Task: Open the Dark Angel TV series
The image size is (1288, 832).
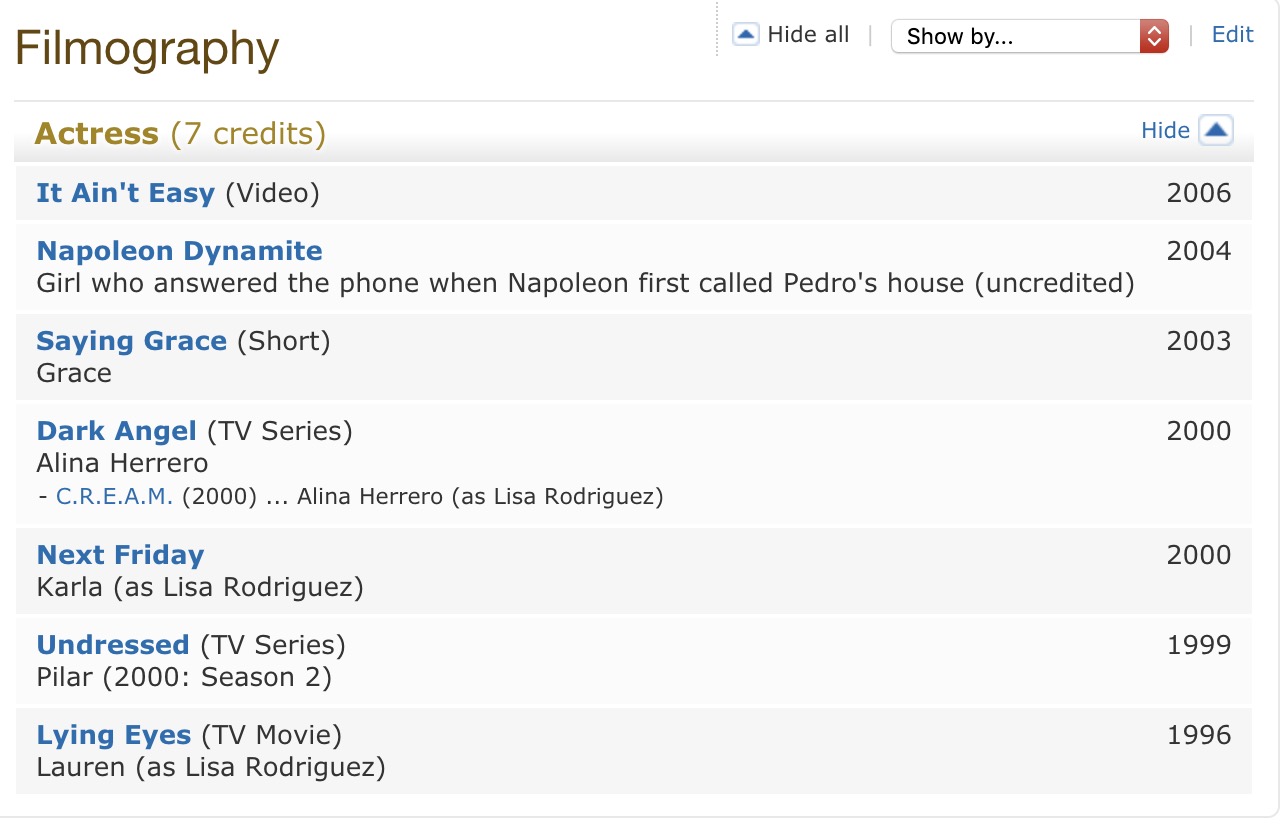Action: click(x=117, y=431)
